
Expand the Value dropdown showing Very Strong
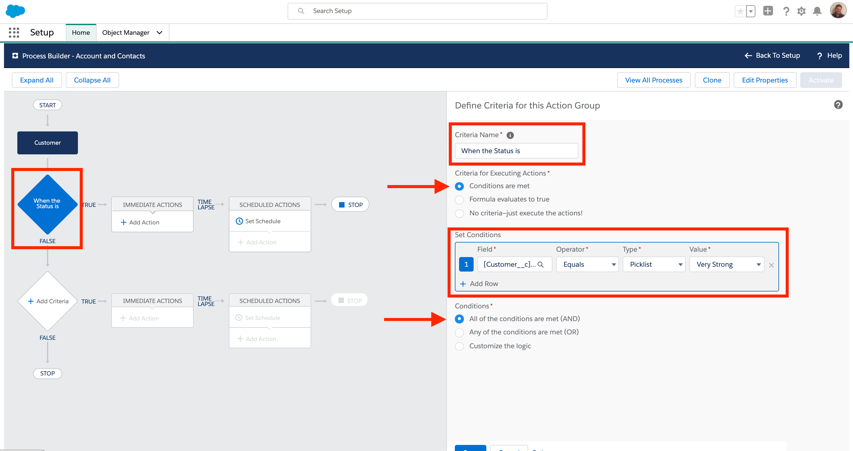pyautogui.click(x=727, y=265)
